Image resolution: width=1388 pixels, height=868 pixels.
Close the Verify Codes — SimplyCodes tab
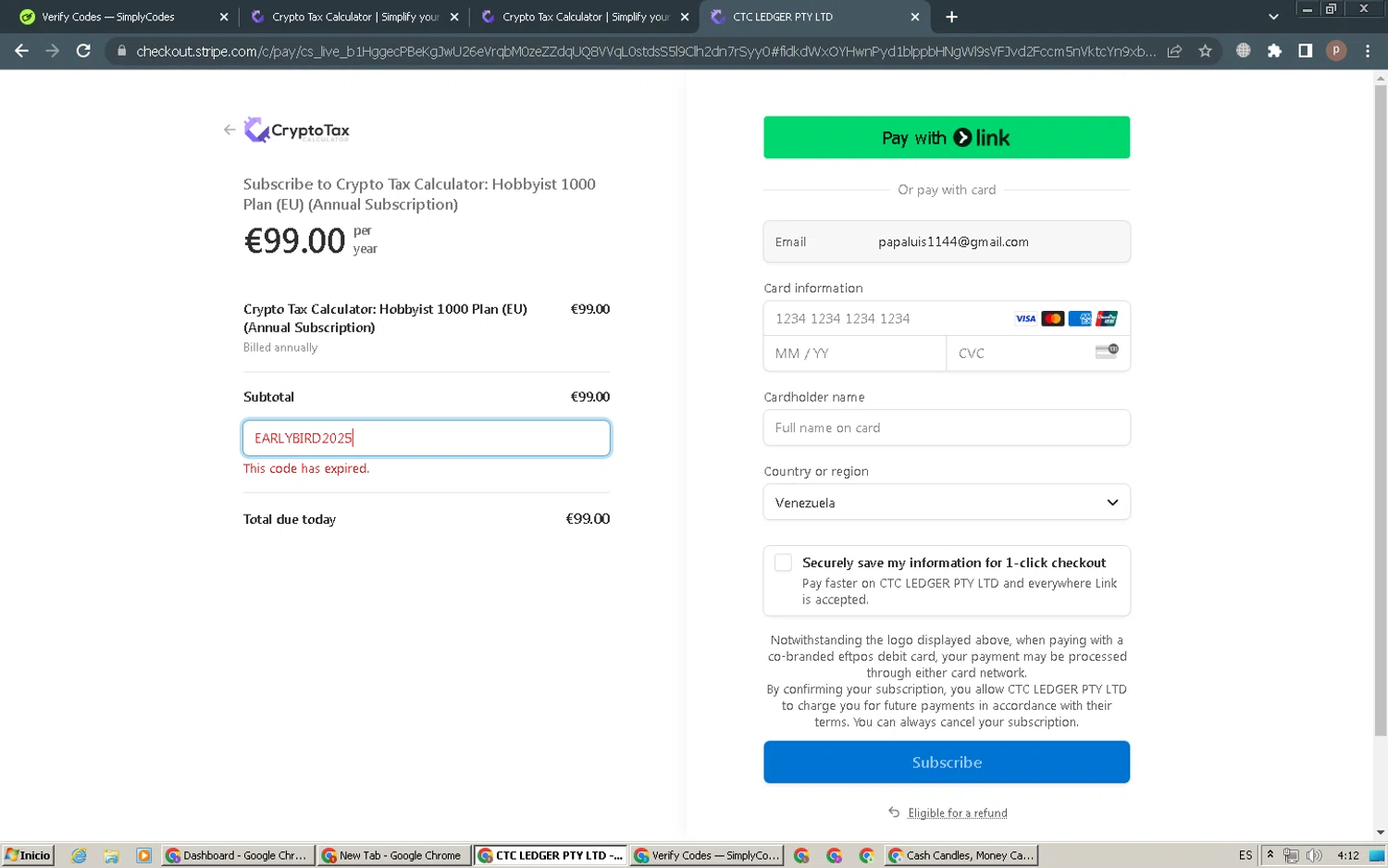pyautogui.click(x=223, y=17)
